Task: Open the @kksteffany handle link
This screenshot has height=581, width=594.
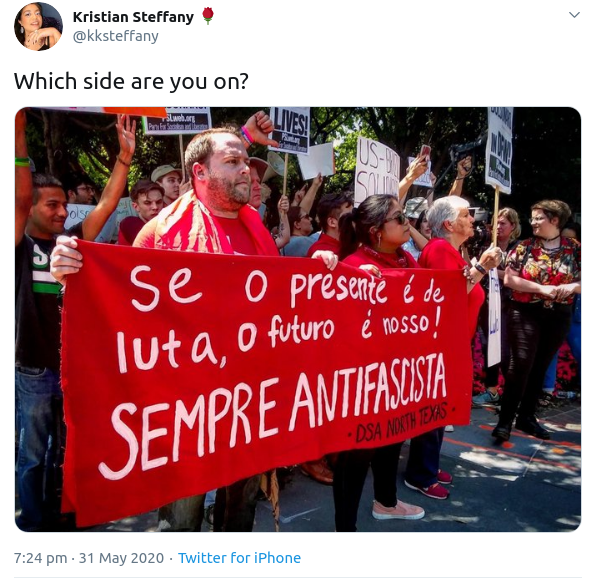Action: (115, 36)
